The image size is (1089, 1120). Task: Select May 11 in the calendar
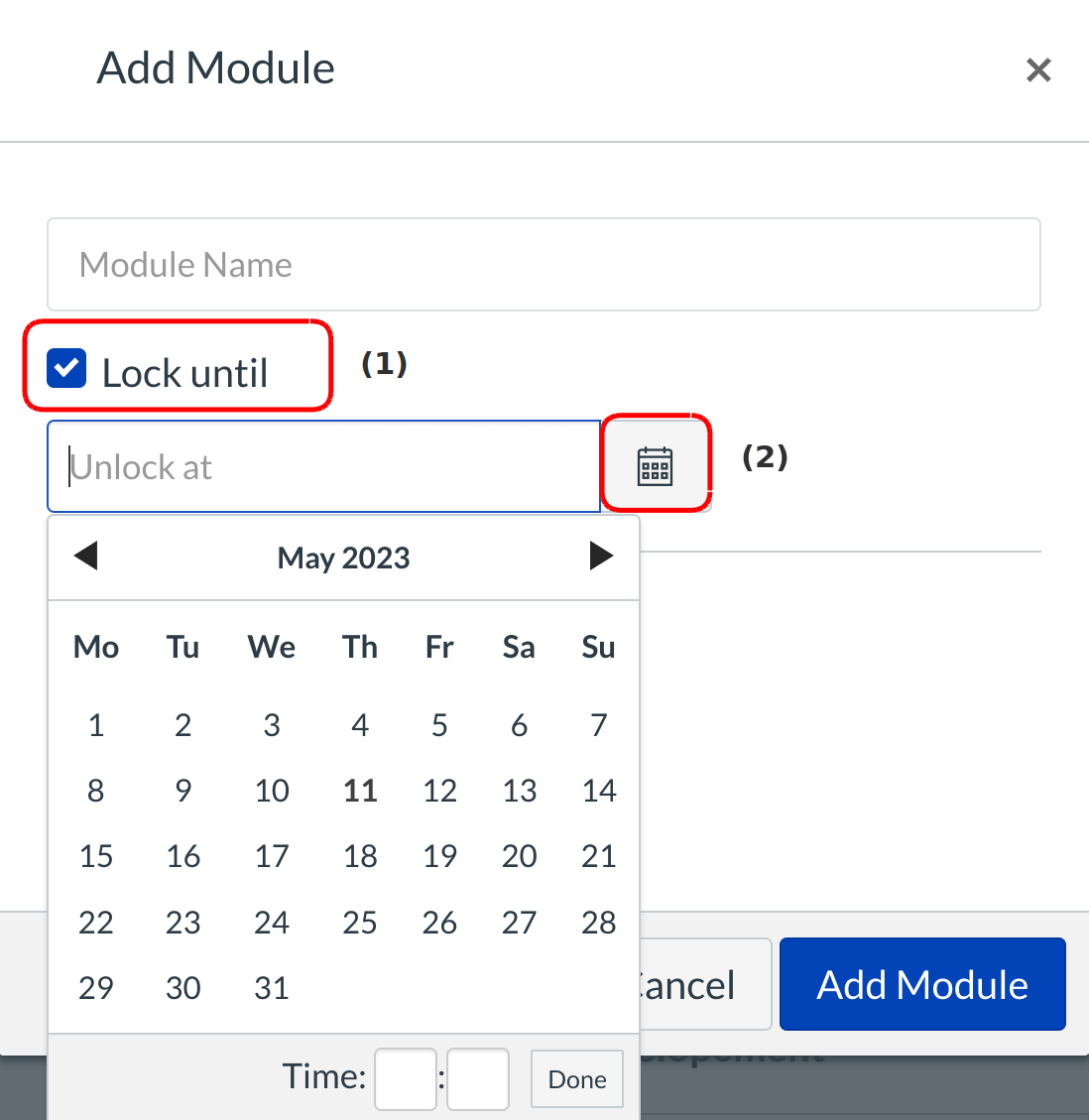pos(360,791)
